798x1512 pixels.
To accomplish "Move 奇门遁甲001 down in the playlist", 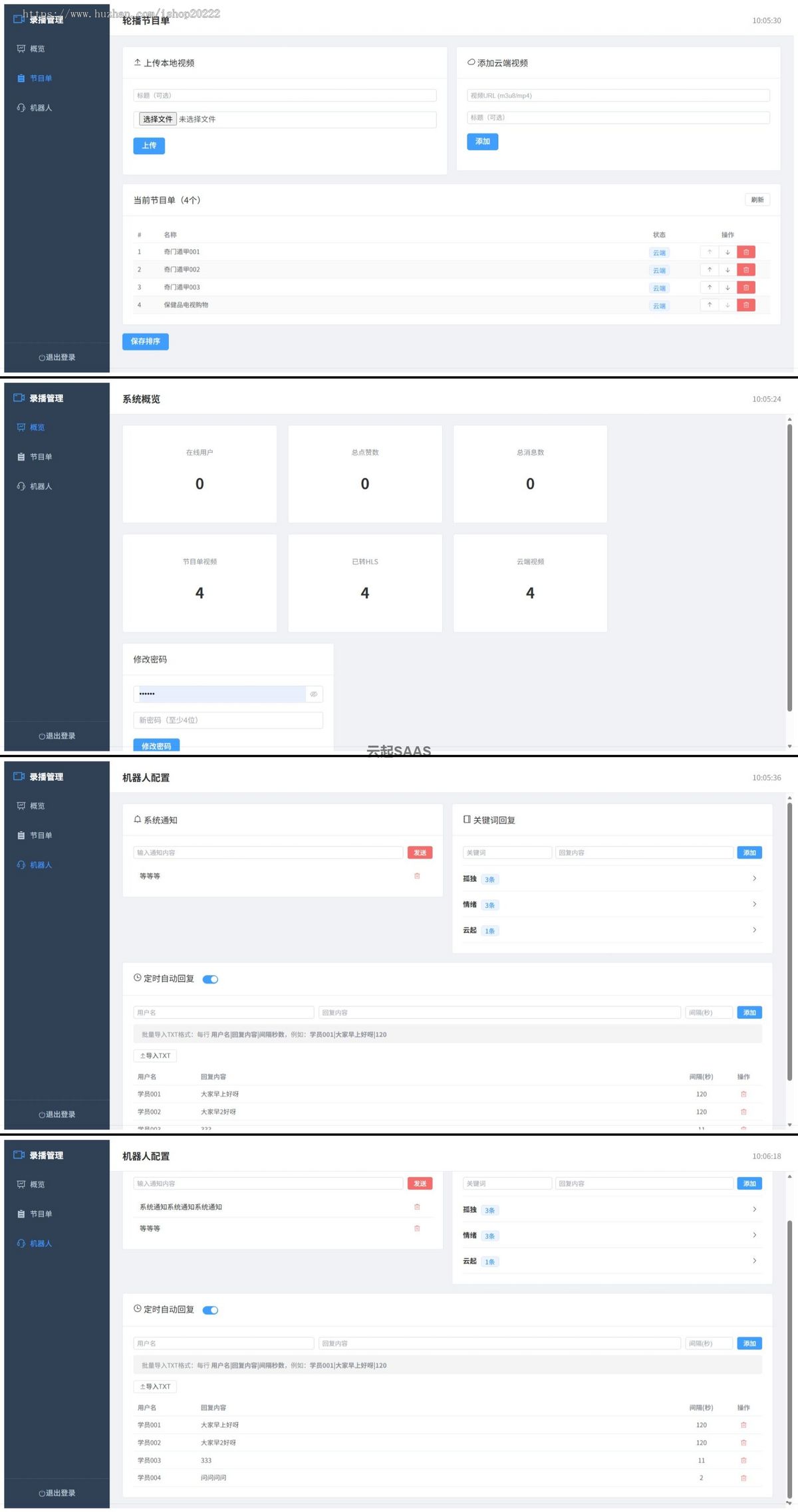I will [728, 253].
